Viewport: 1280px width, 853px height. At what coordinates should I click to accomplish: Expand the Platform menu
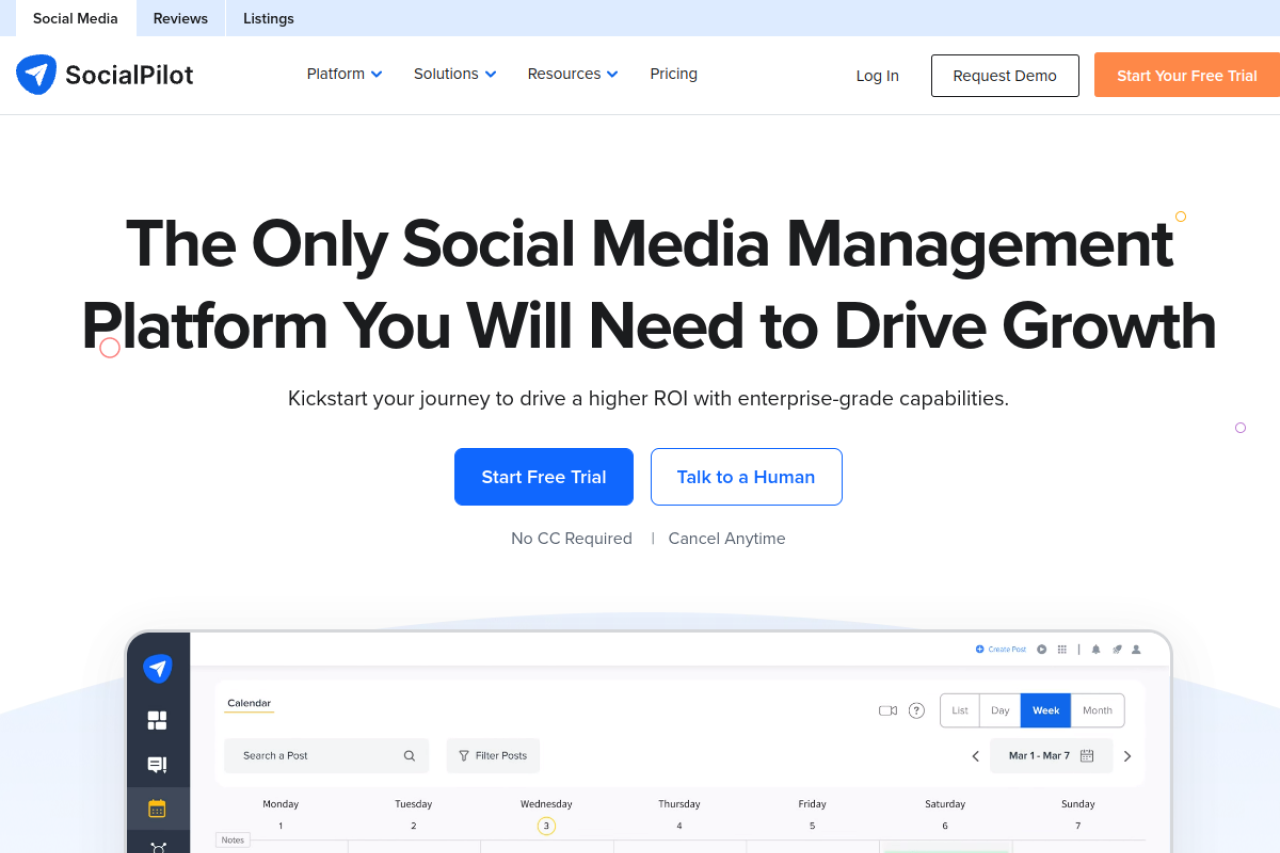(x=345, y=74)
